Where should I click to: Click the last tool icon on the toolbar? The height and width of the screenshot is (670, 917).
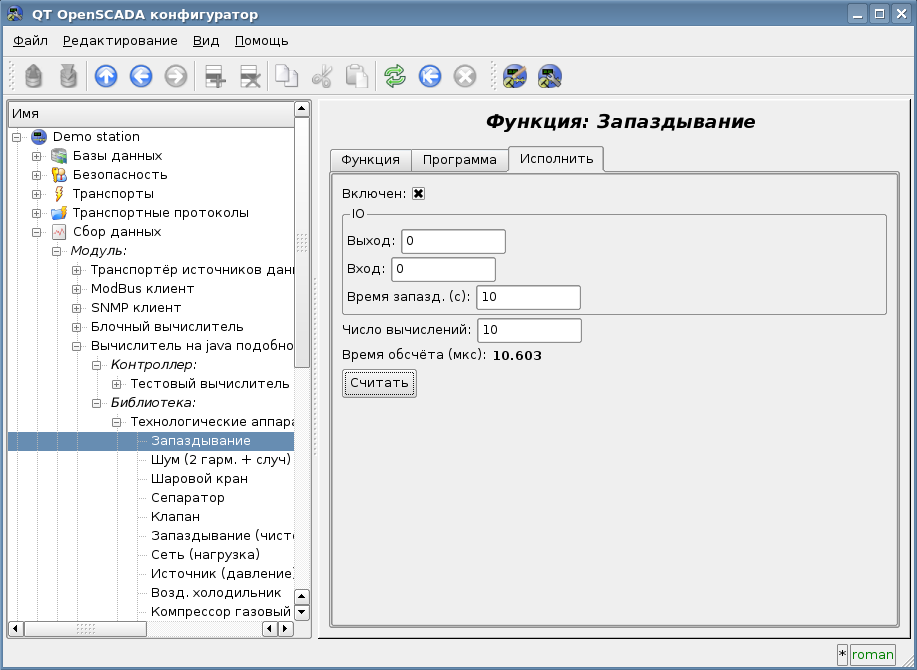tap(550, 77)
